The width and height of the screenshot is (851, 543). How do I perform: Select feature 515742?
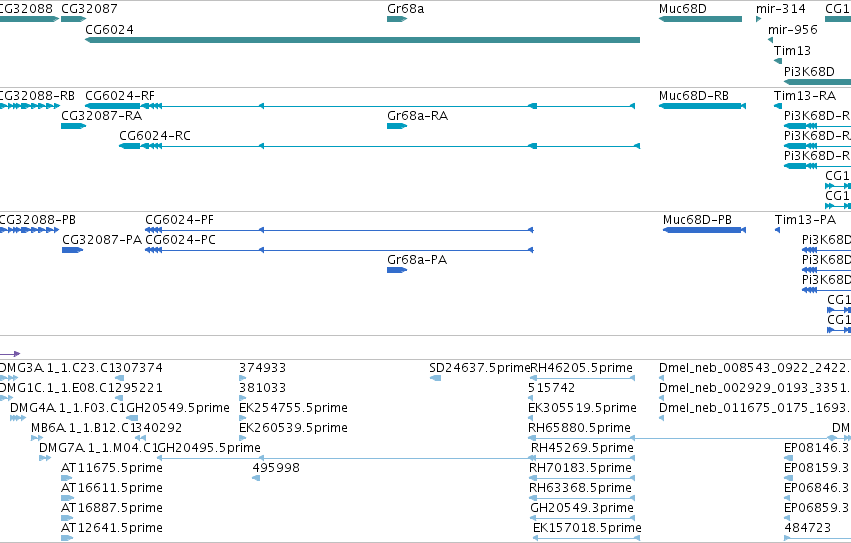[530, 398]
